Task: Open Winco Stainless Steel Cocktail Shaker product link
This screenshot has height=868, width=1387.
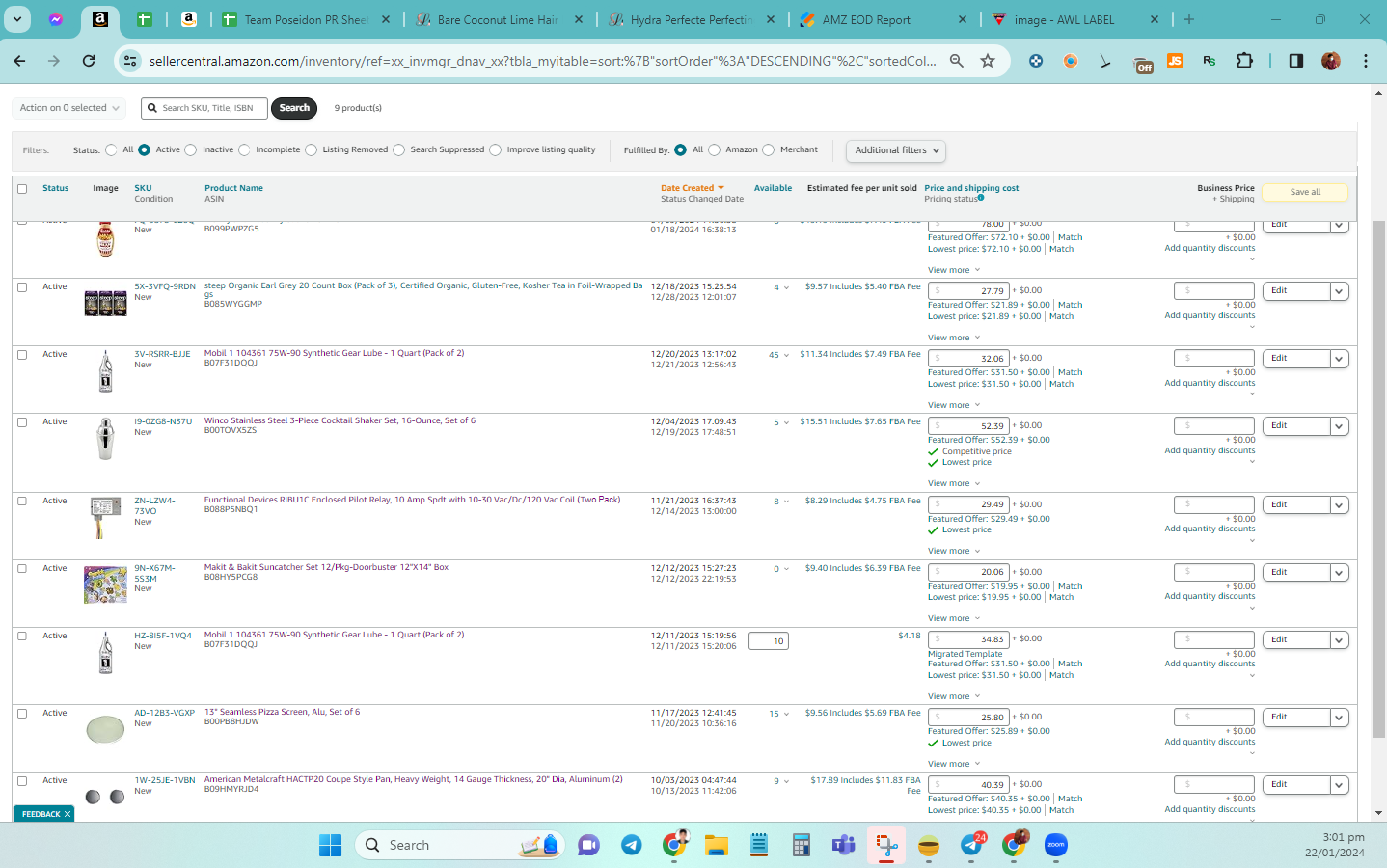Action: coord(340,420)
